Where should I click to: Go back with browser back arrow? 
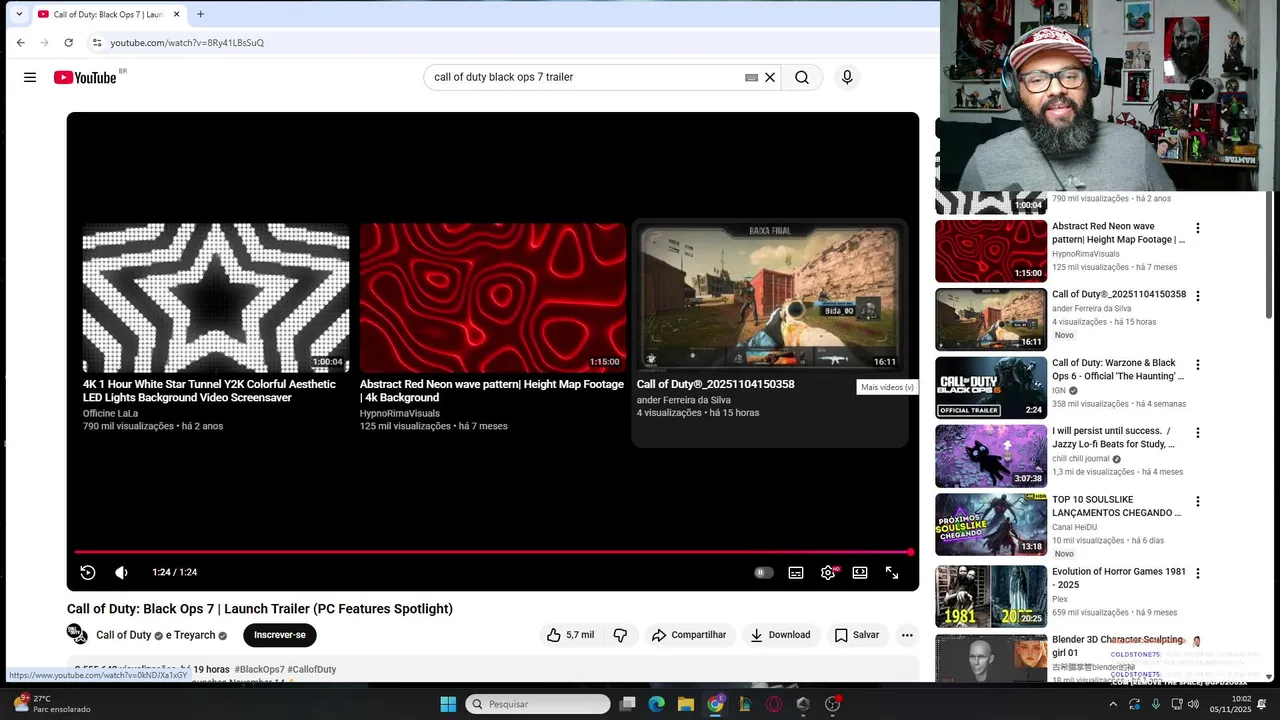[21, 43]
